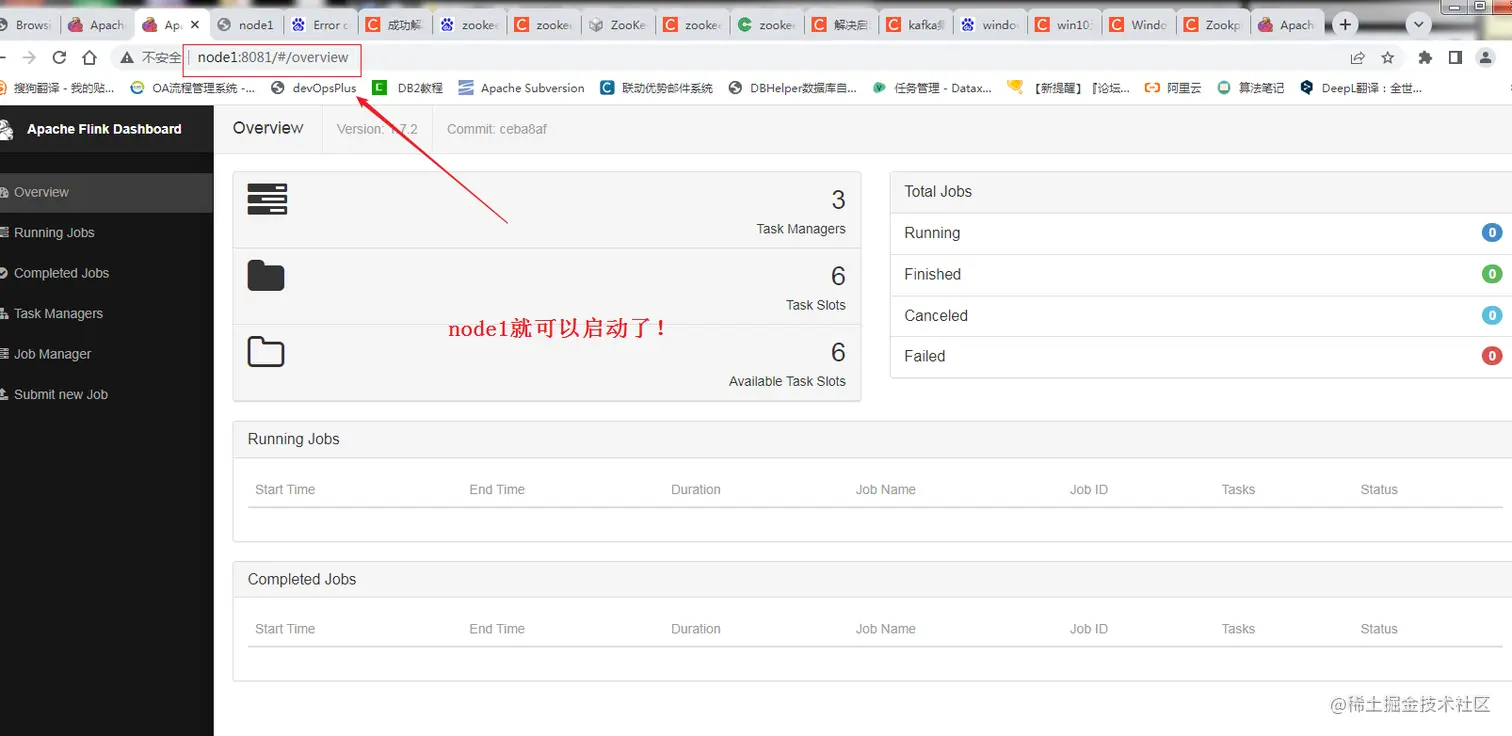The image size is (1512, 736).
Task: Bookmark this page with the star icon
Action: click(1387, 58)
